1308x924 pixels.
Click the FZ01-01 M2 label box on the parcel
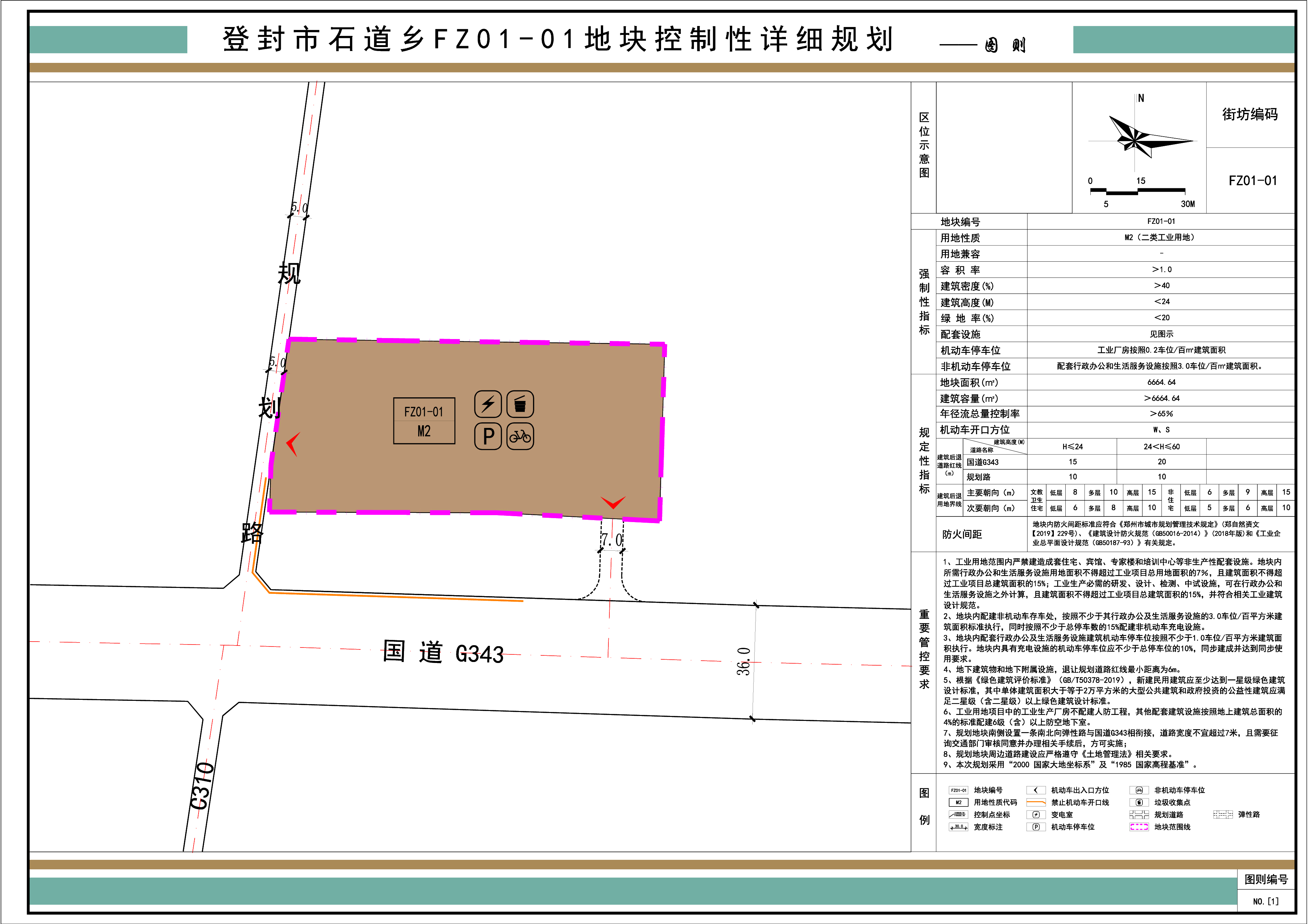point(424,421)
